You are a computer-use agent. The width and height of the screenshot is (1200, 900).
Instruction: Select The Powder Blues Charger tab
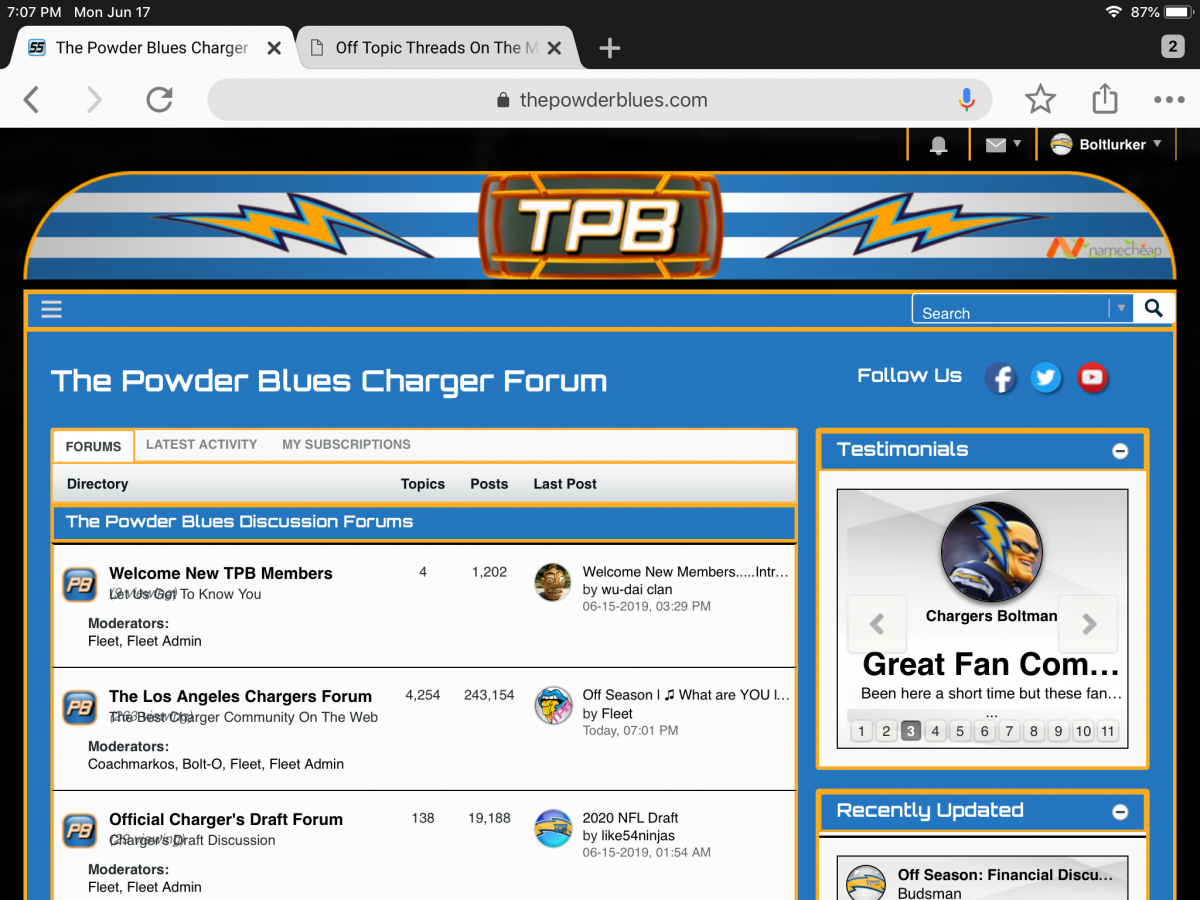pos(152,48)
